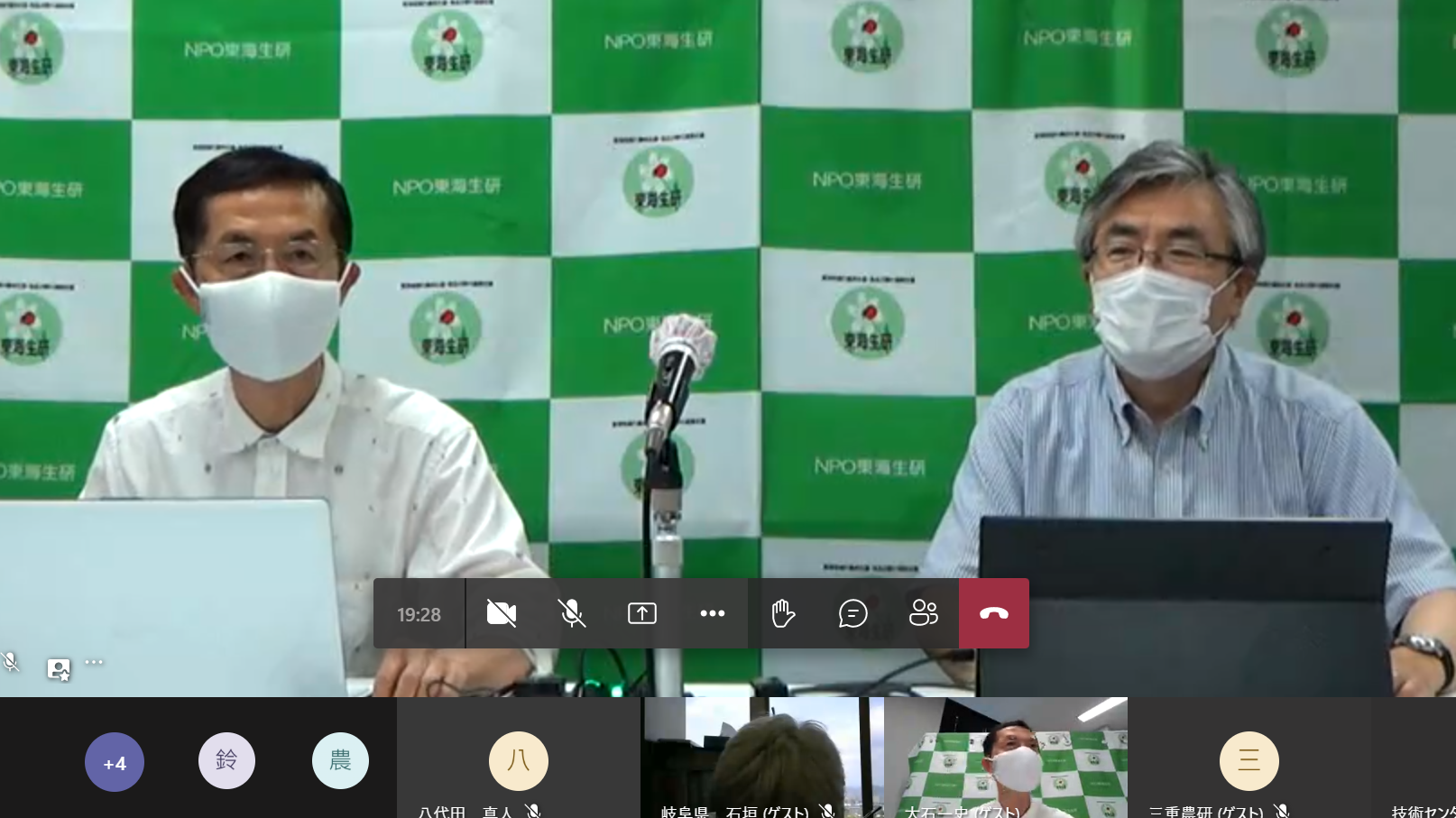
Task: Open the 三 avatar of 三重農研 guest
Action: point(1249,760)
